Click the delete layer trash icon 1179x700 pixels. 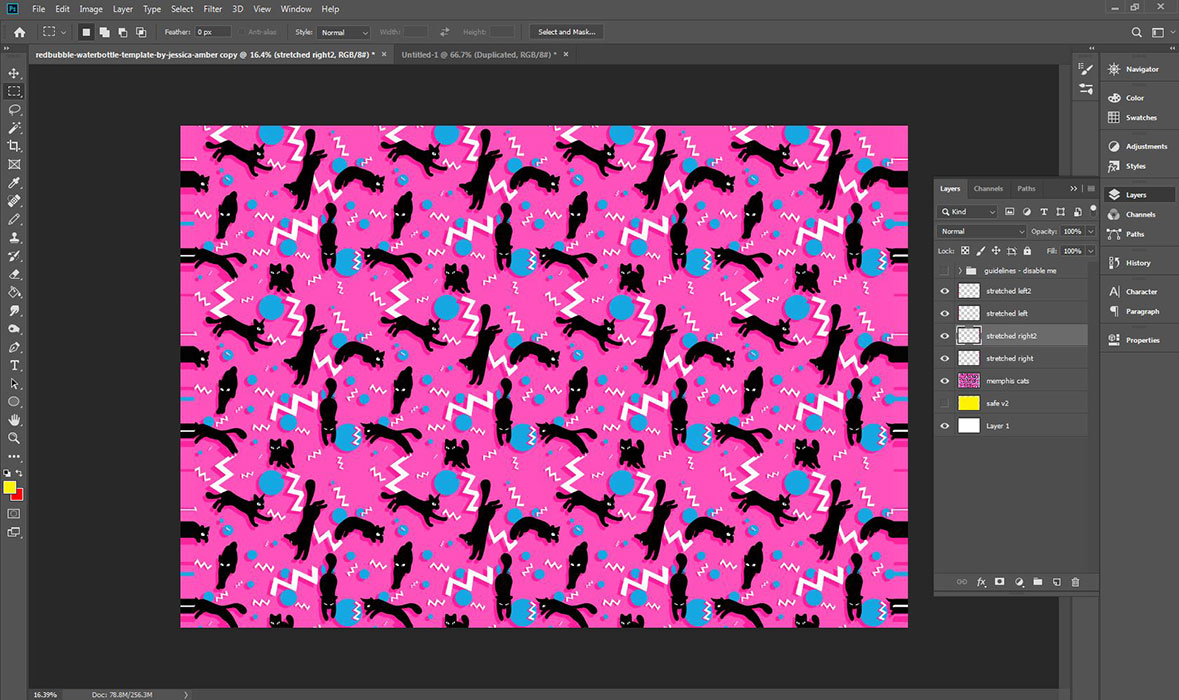[x=1075, y=582]
